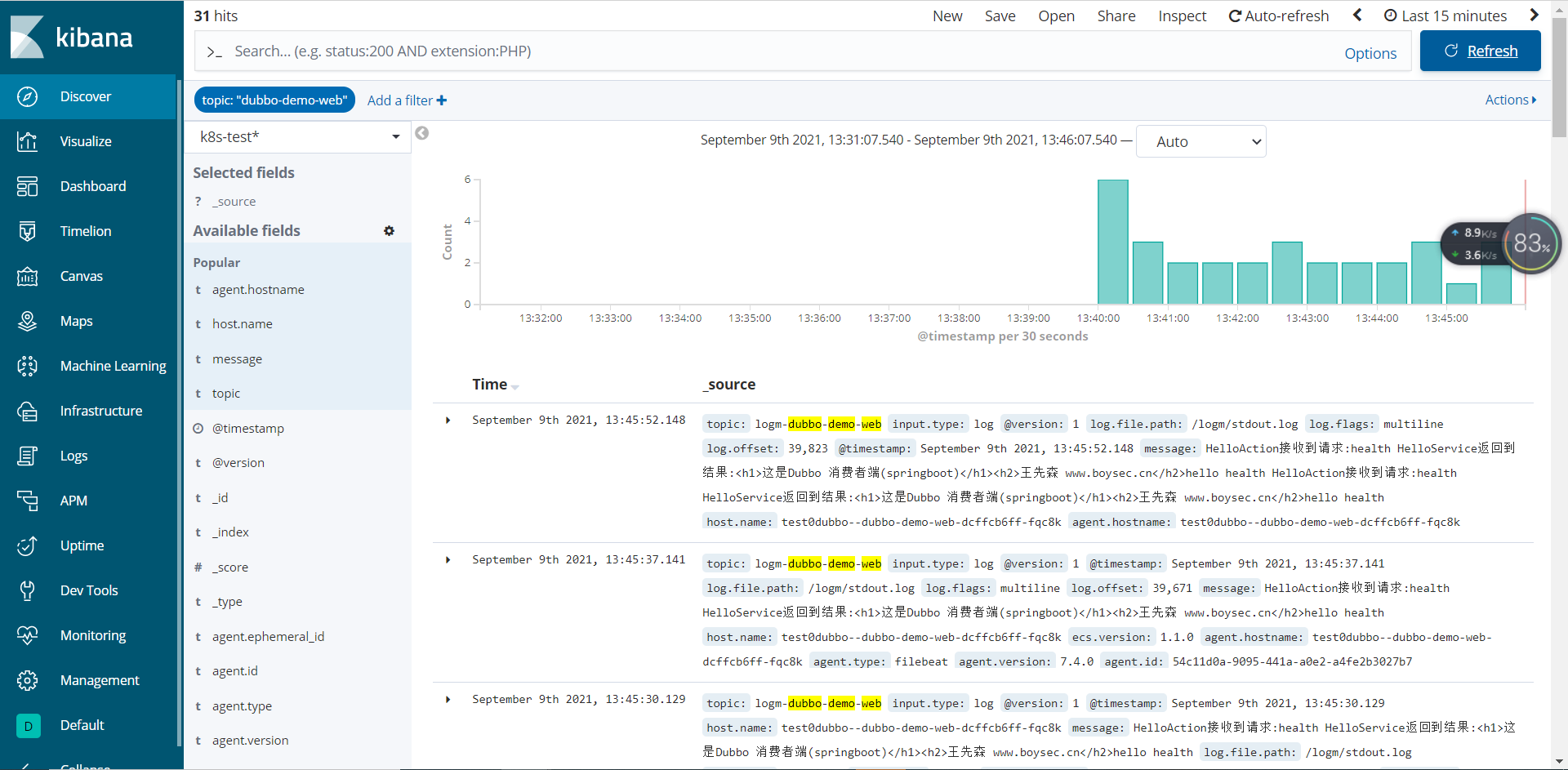Open the filter Actions menu
Screen dimensions: 1568x770
coord(1511,100)
